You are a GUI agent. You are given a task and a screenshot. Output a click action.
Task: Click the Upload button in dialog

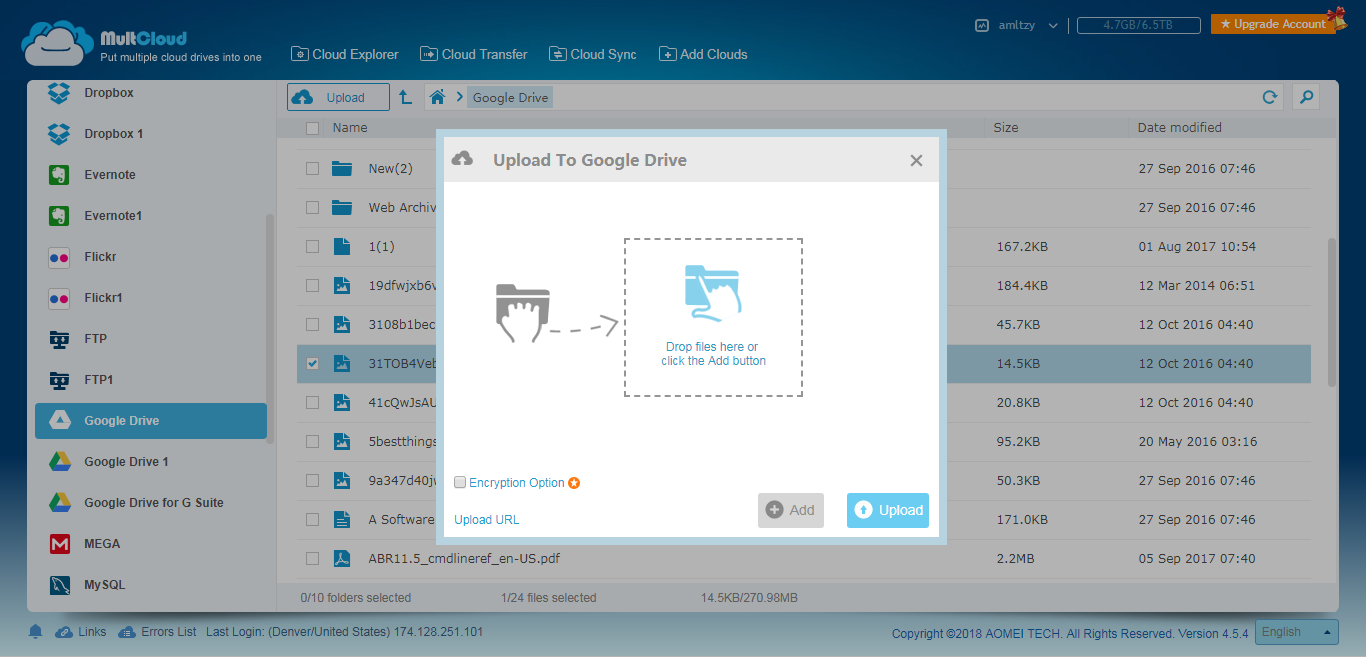[888, 510]
